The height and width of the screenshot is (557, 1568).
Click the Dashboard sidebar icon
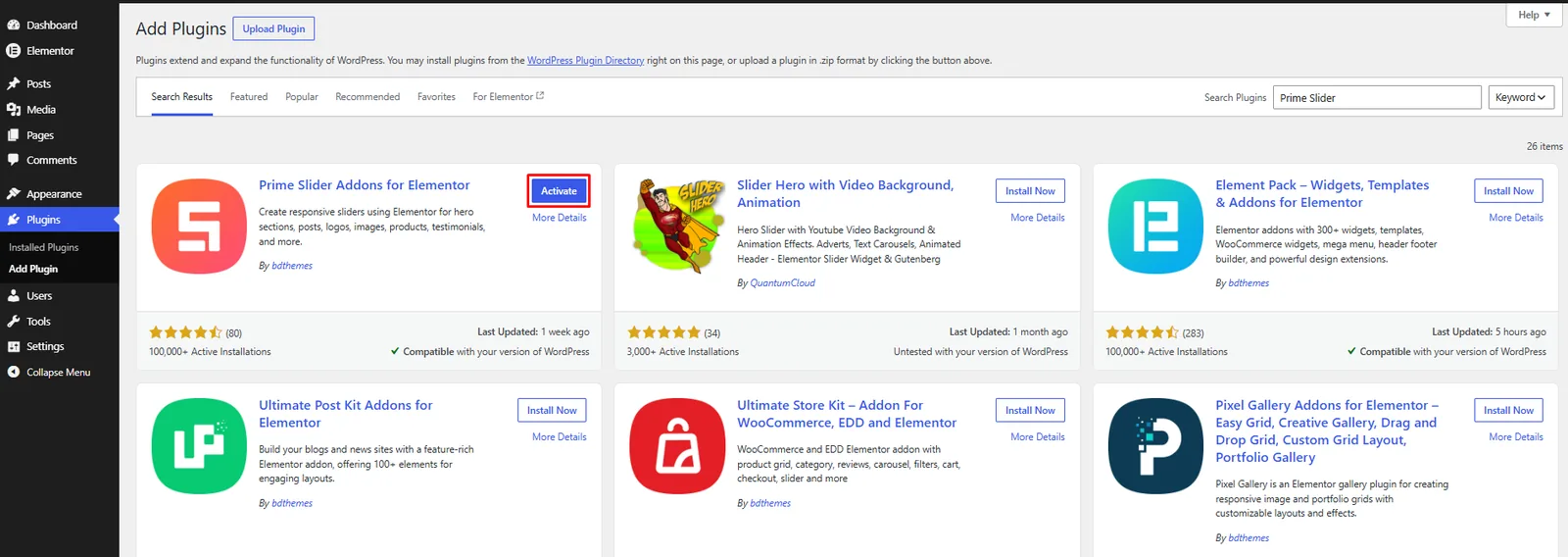coord(14,25)
